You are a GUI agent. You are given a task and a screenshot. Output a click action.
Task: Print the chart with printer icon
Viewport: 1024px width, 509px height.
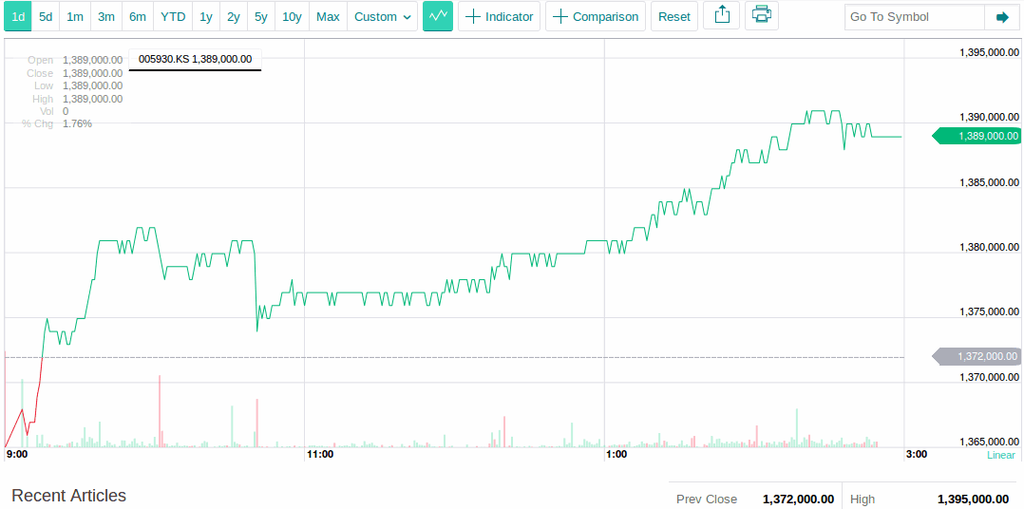point(762,16)
